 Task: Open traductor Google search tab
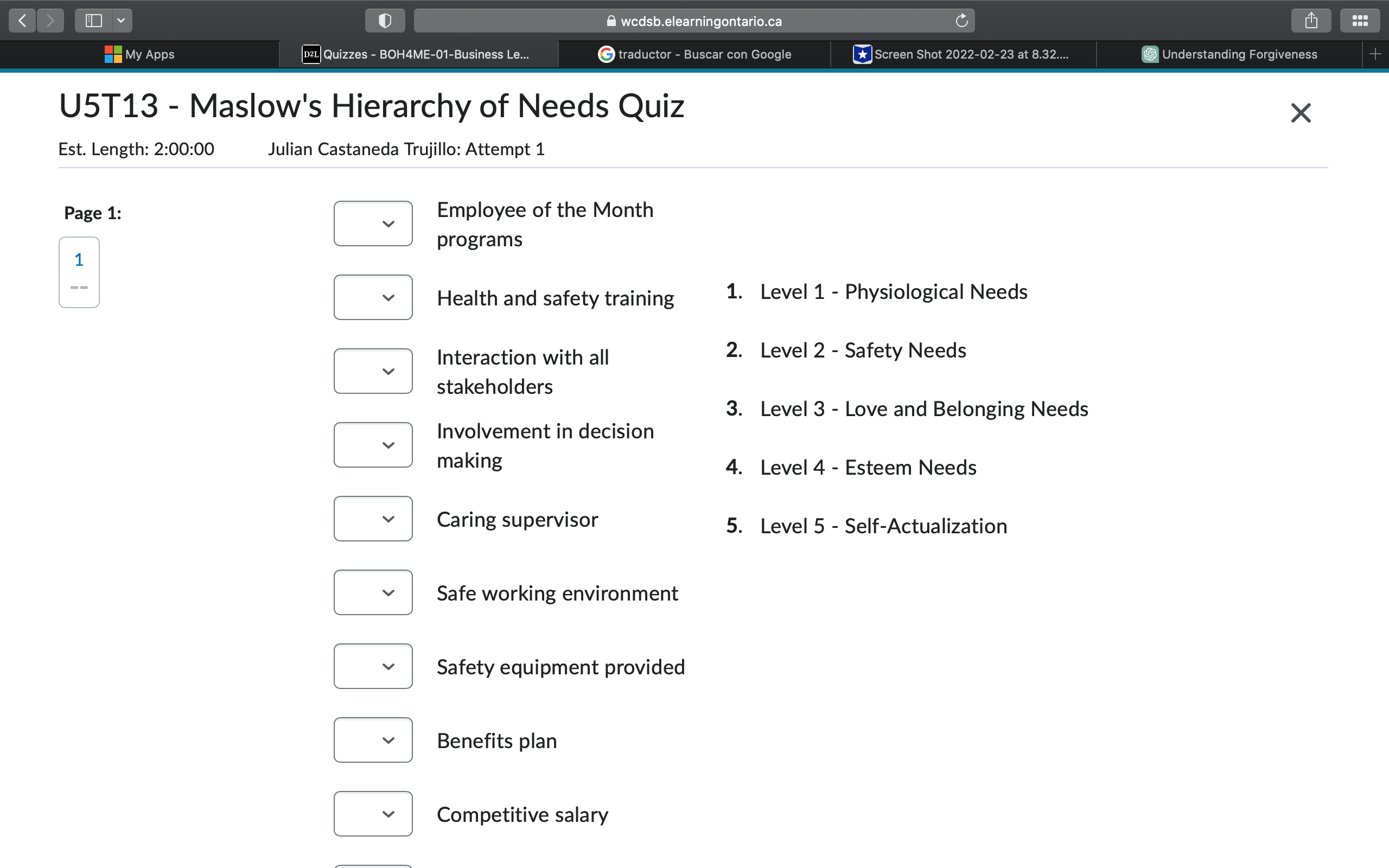coord(694,54)
